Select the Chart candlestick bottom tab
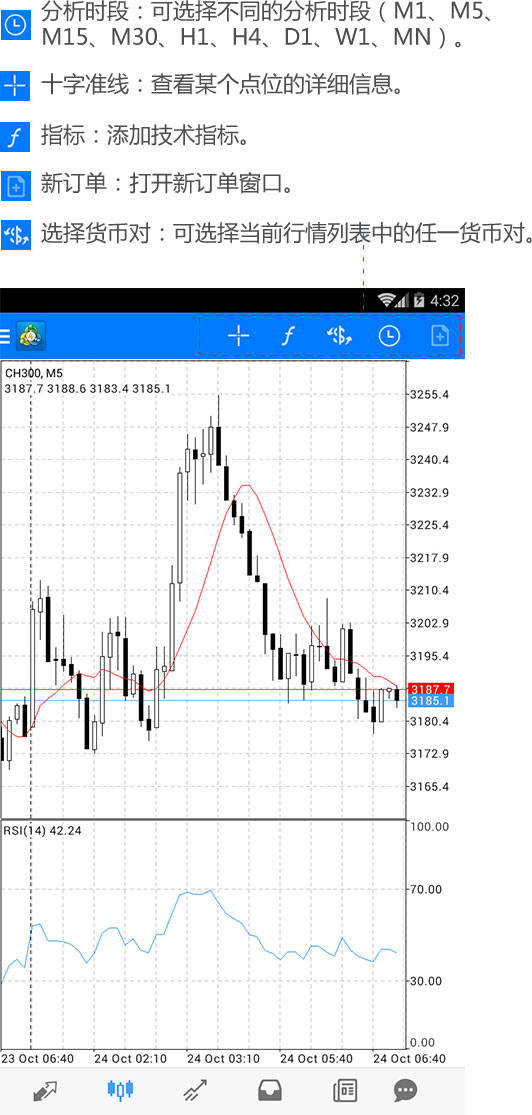Image resolution: width=532 pixels, height=1115 pixels. pyautogui.click(x=120, y=1089)
